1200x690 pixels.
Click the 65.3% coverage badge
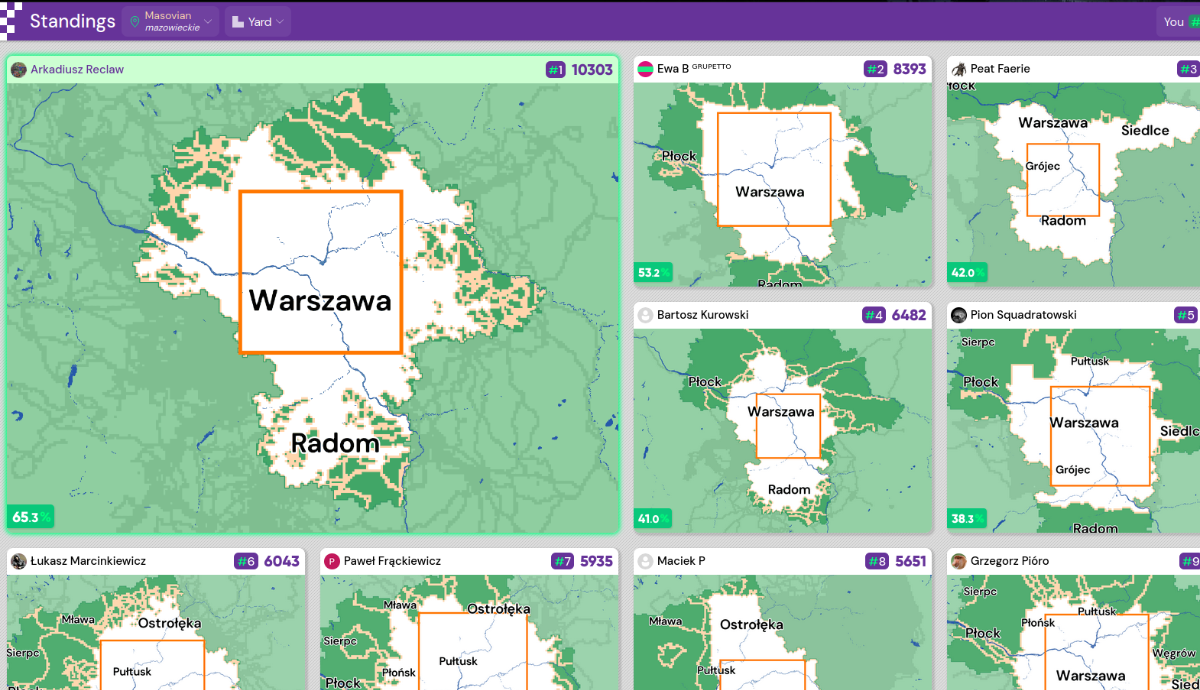click(x=31, y=517)
